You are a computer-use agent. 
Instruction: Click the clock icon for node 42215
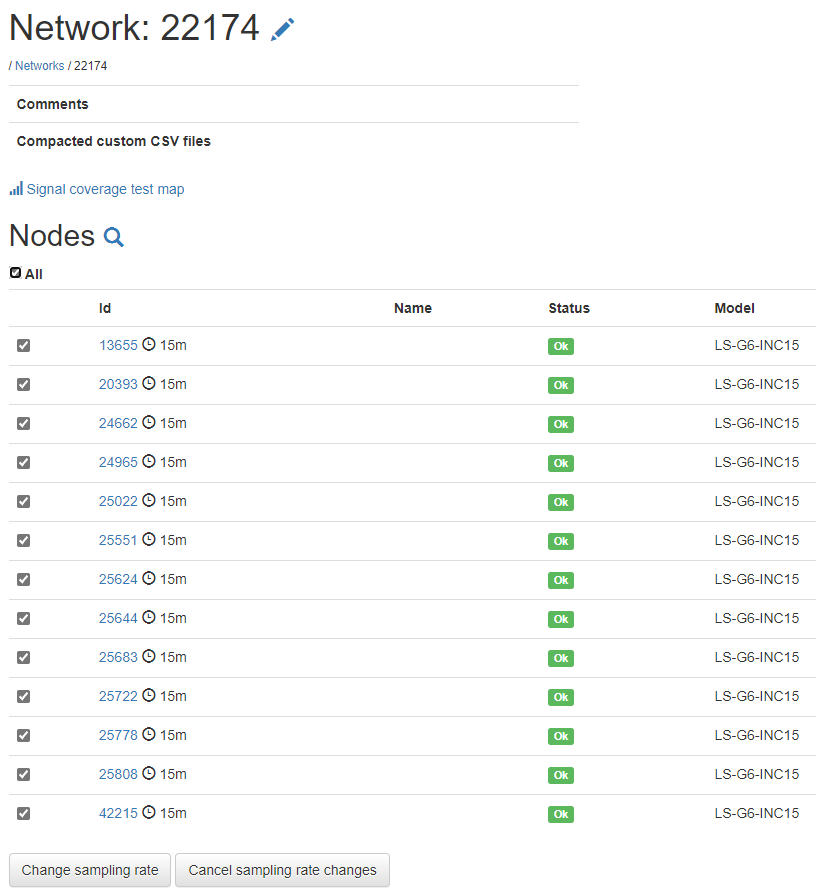click(x=149, y=813)
